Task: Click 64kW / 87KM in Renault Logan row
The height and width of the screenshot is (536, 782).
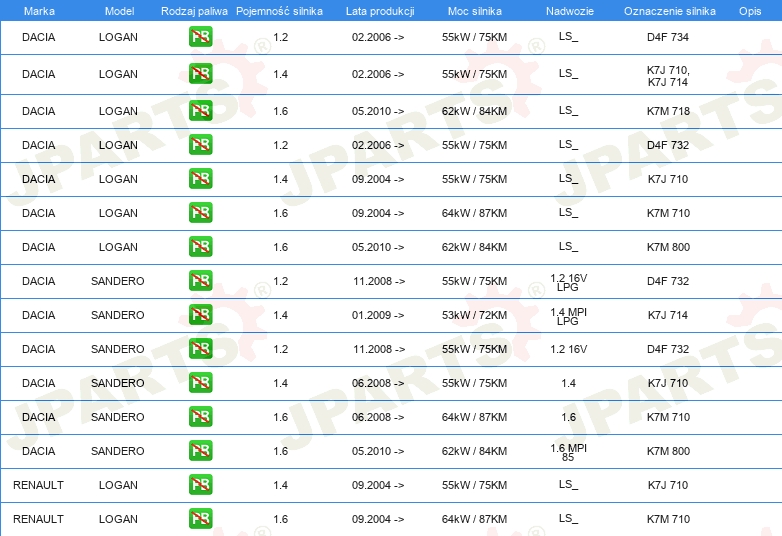Action: (474, 519)
